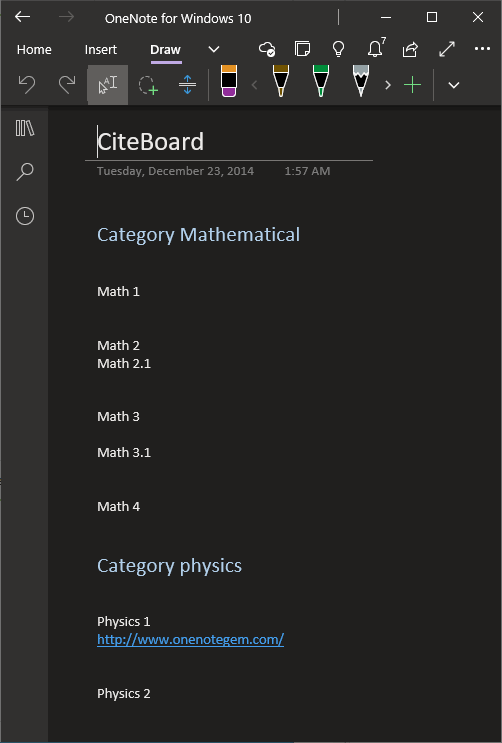502x743 pixels.
Task: Switch to the Home tab
Action: pyautogui.click(x=34, y=49)
